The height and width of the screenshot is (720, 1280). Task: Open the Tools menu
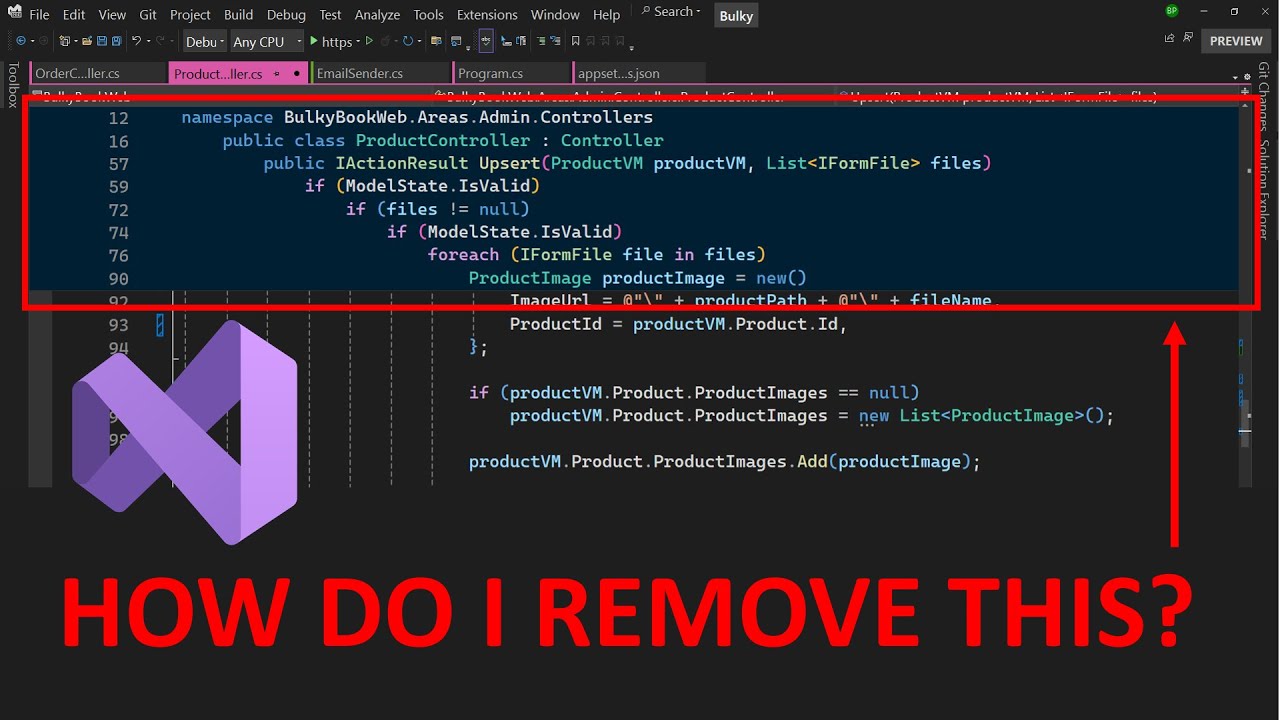428,15
